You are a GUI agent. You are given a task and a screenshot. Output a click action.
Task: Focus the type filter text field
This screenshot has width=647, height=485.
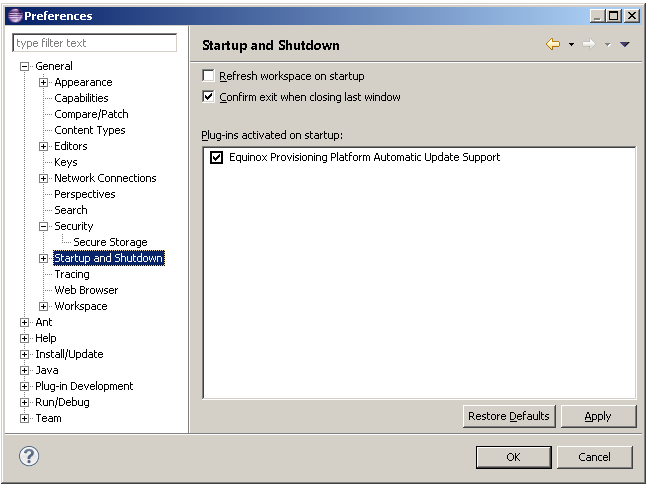[95, 43]
